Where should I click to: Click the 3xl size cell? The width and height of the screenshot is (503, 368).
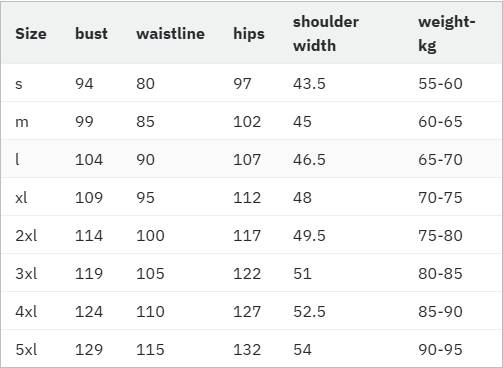tap(26, 274)
